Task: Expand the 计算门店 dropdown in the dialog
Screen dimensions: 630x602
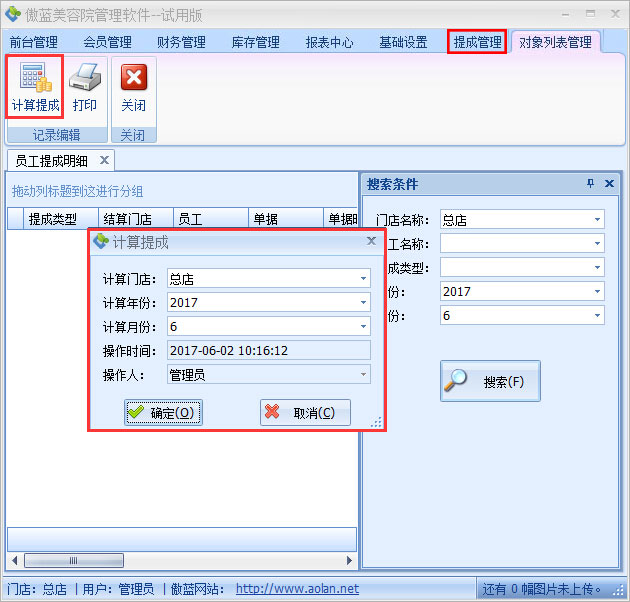Action: pyautogui.click(x=363, y=278)
